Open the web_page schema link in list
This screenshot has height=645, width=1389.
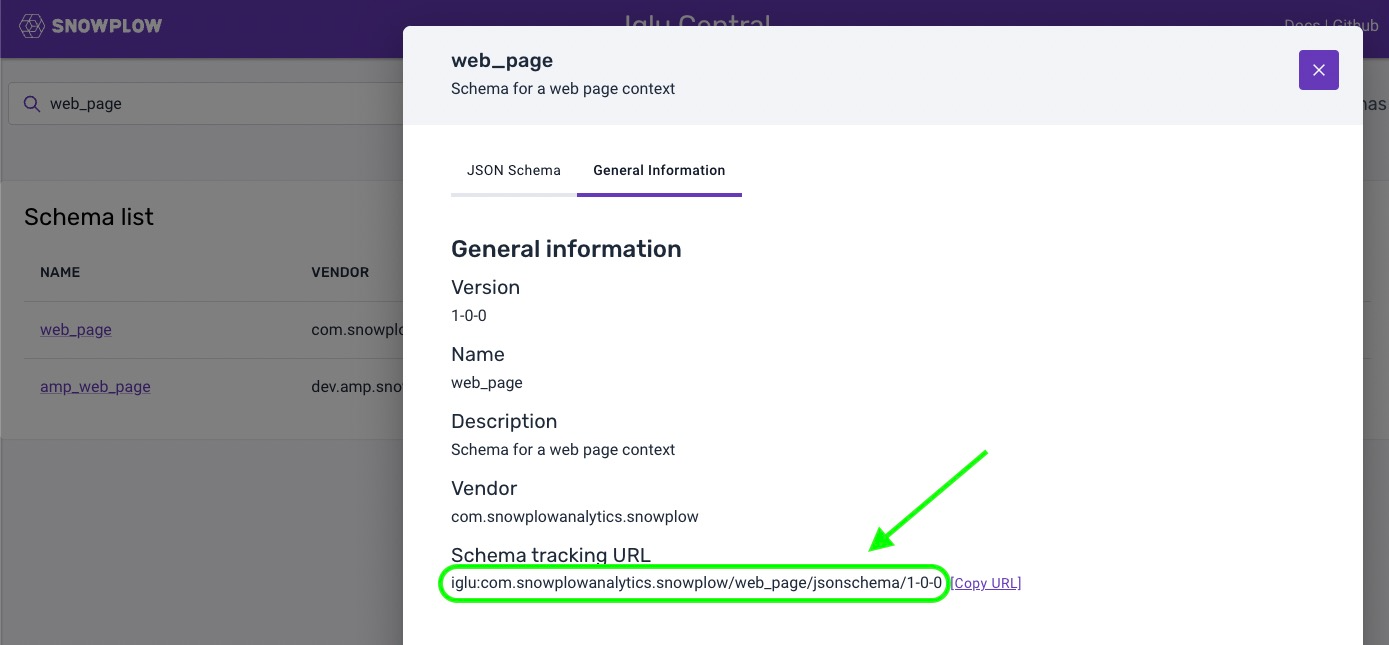point(76,329)
